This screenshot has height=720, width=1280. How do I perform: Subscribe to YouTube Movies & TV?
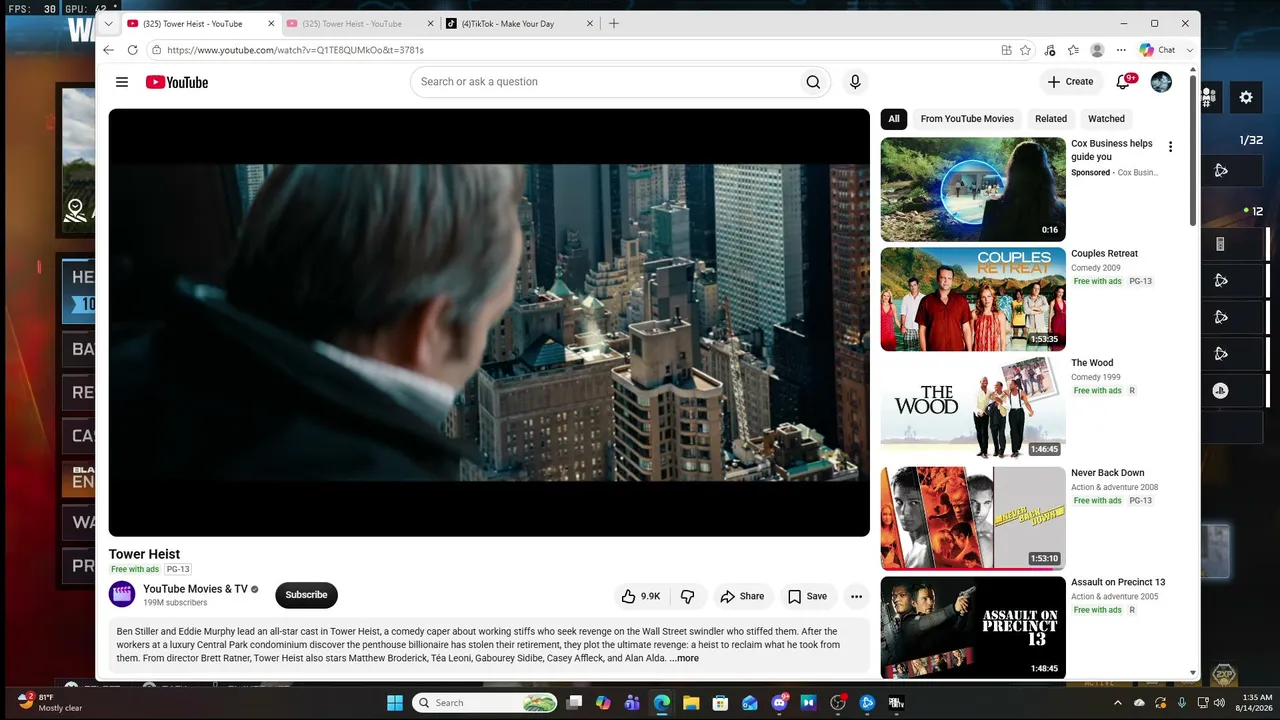click(306, 595)
